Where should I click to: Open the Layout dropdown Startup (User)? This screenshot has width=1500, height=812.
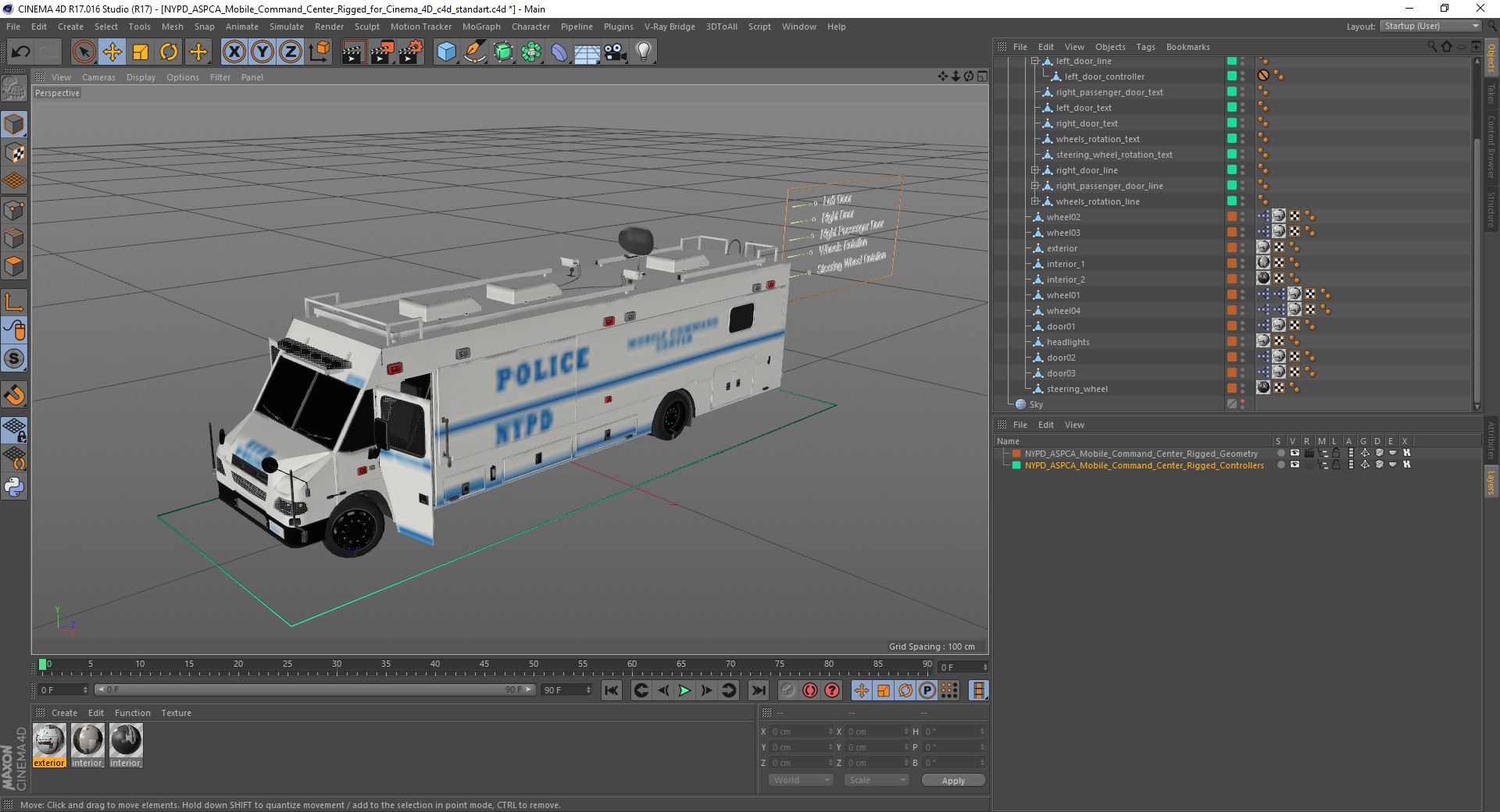(x=1430, y=26)
